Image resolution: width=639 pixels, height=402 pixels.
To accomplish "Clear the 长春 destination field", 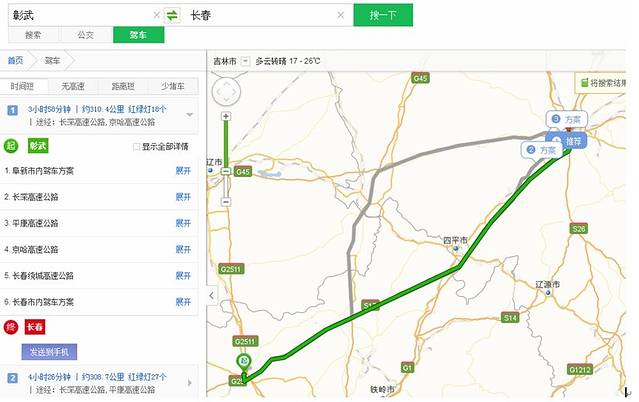I will coord(341,15).
